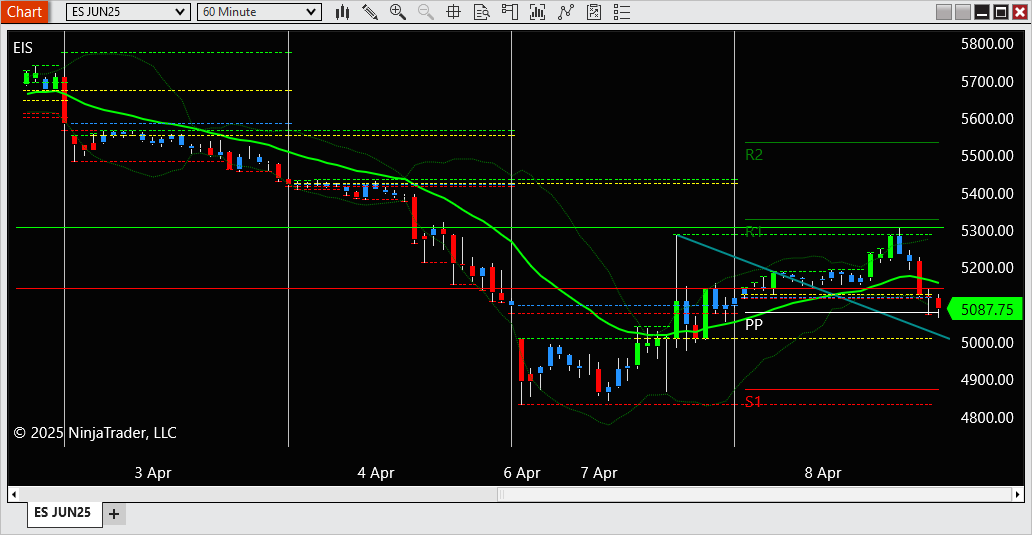1032x535 pixels.
Task: Click the 5800.00 price axis label
Action: point(987,44)
